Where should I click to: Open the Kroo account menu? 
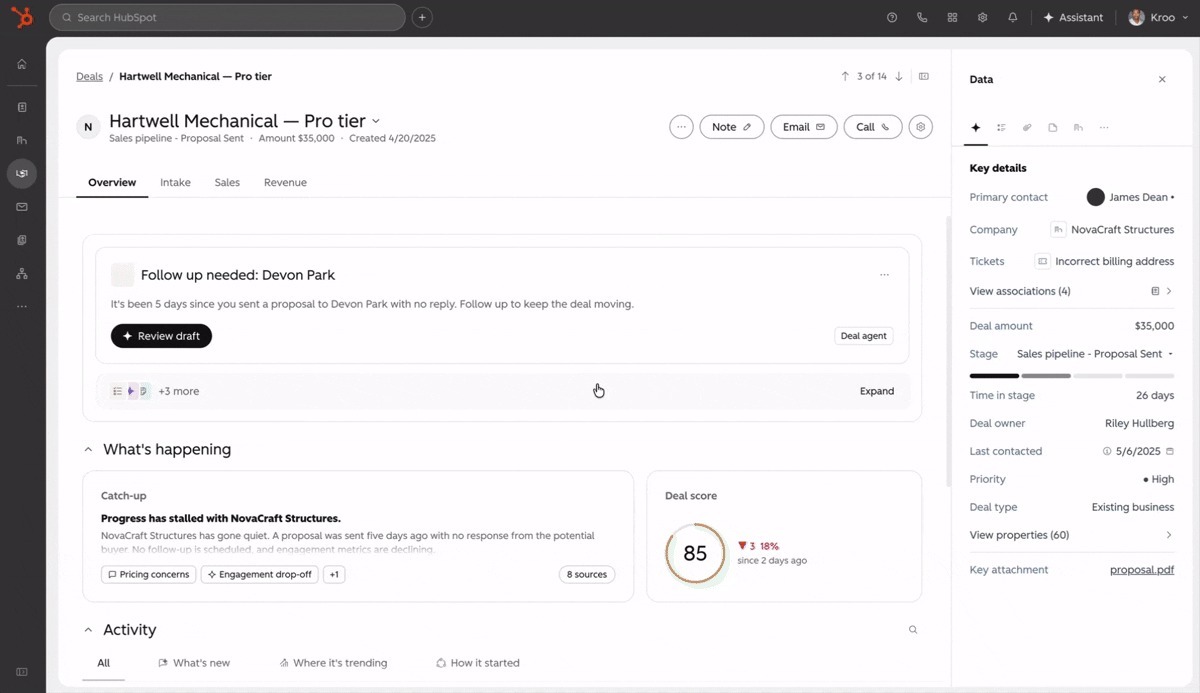(x=1158, y=17)
